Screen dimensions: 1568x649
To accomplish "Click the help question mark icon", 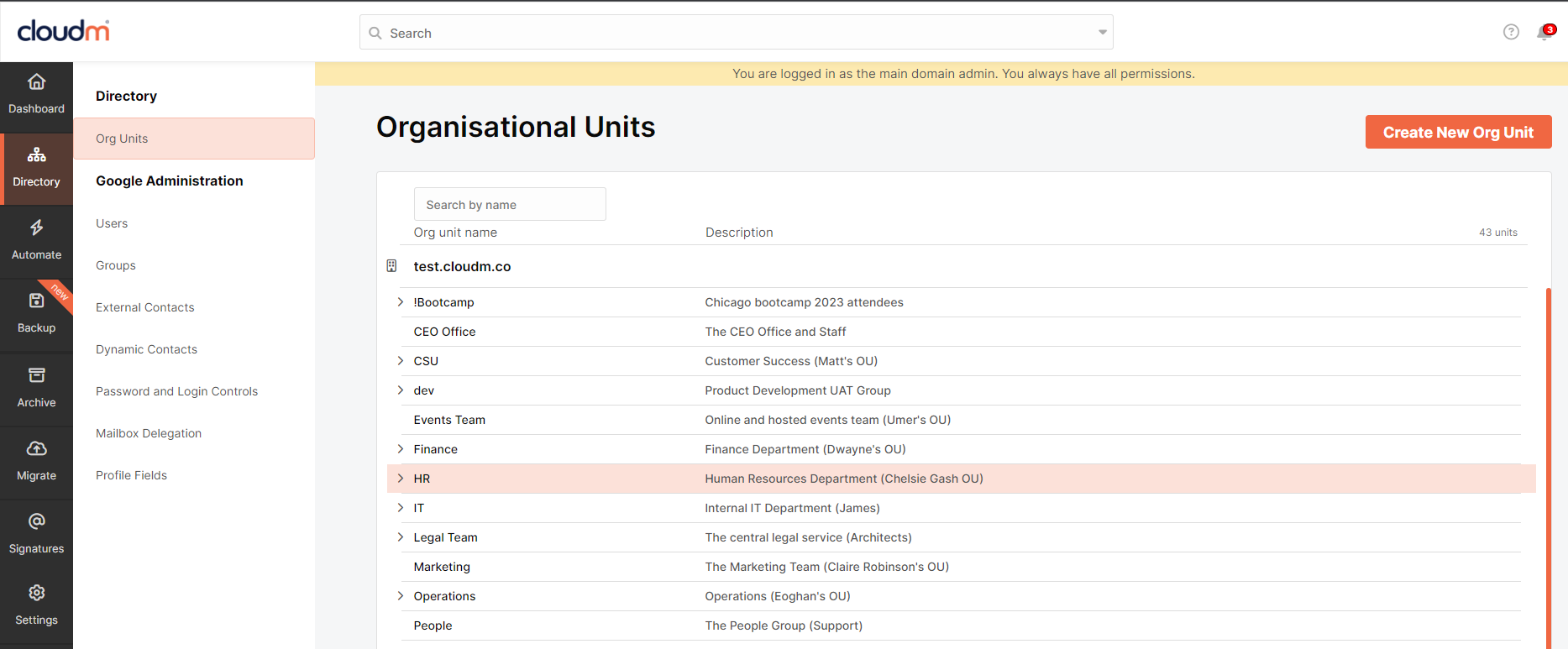I will pos(1511,32).
